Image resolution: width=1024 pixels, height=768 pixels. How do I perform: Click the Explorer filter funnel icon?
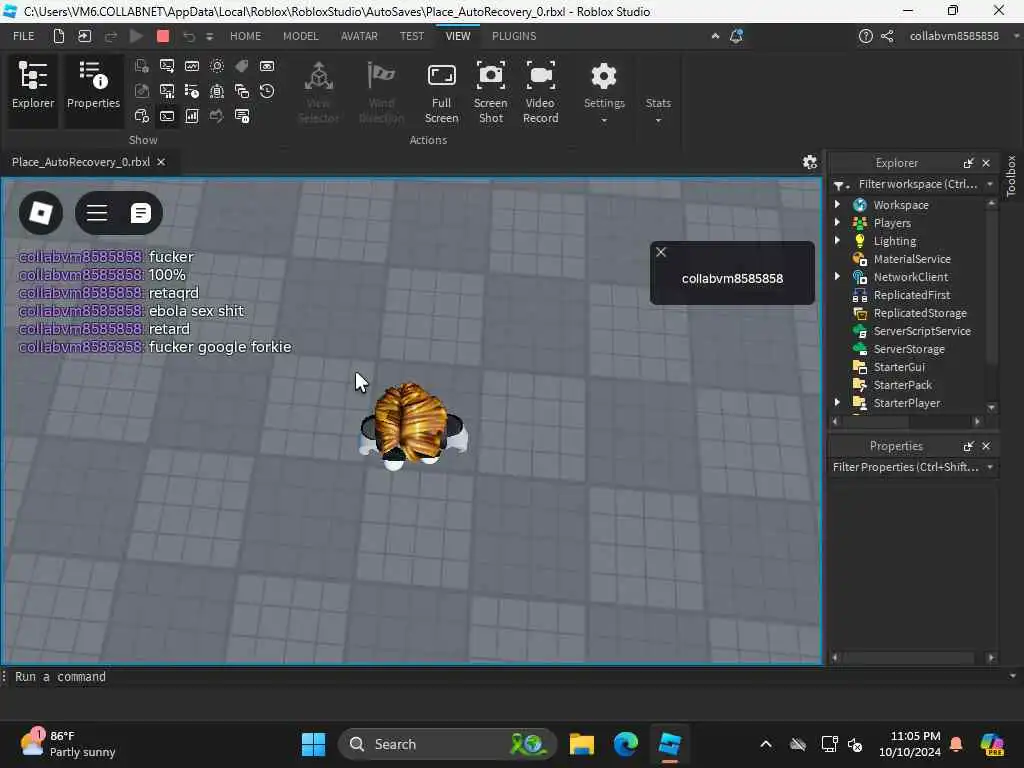tap(840, 185)
